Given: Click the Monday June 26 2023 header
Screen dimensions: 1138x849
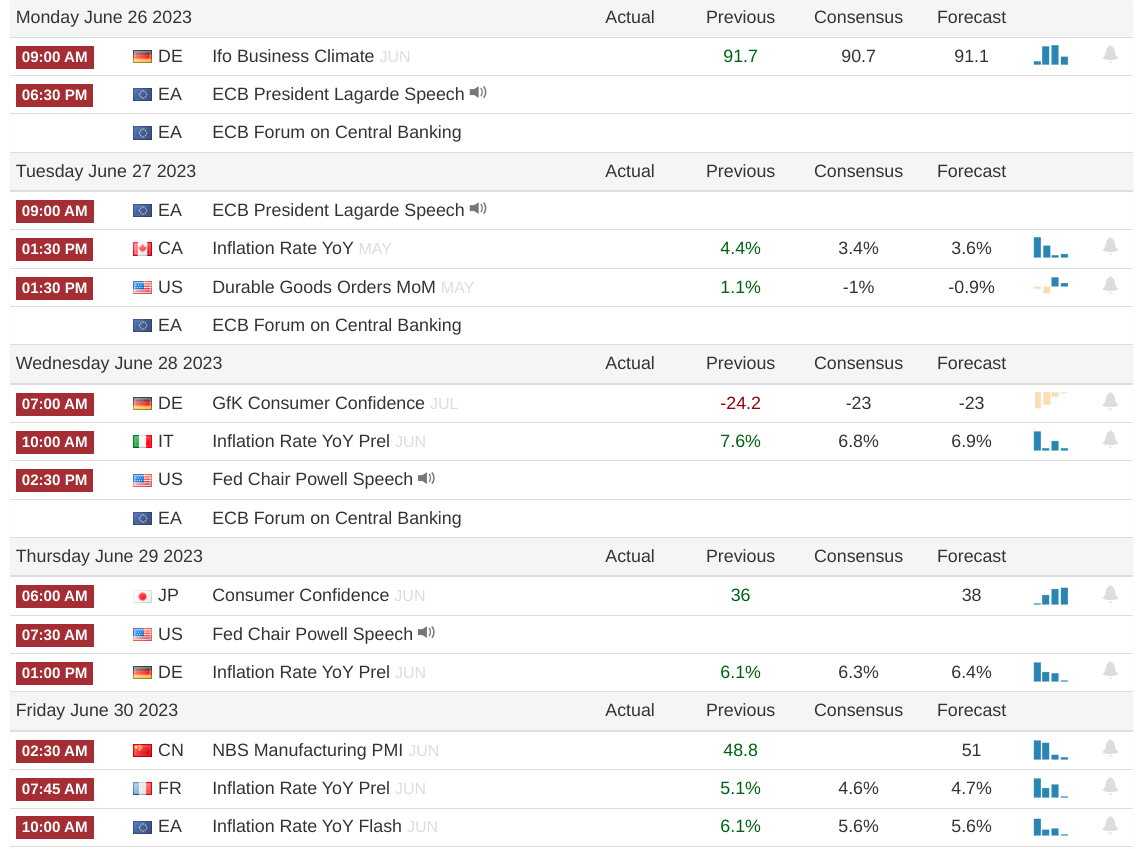Looking at the screenshot, I should 104,17.
